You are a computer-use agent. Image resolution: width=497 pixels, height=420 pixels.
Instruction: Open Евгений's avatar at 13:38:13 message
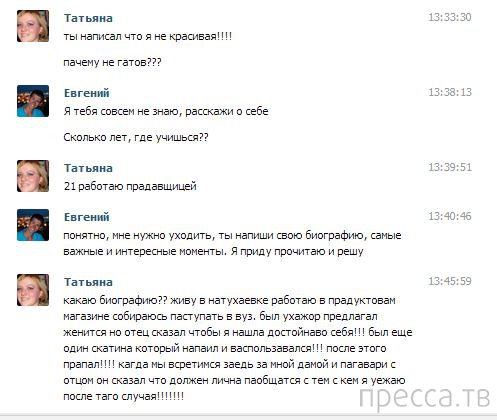[33, 101]
